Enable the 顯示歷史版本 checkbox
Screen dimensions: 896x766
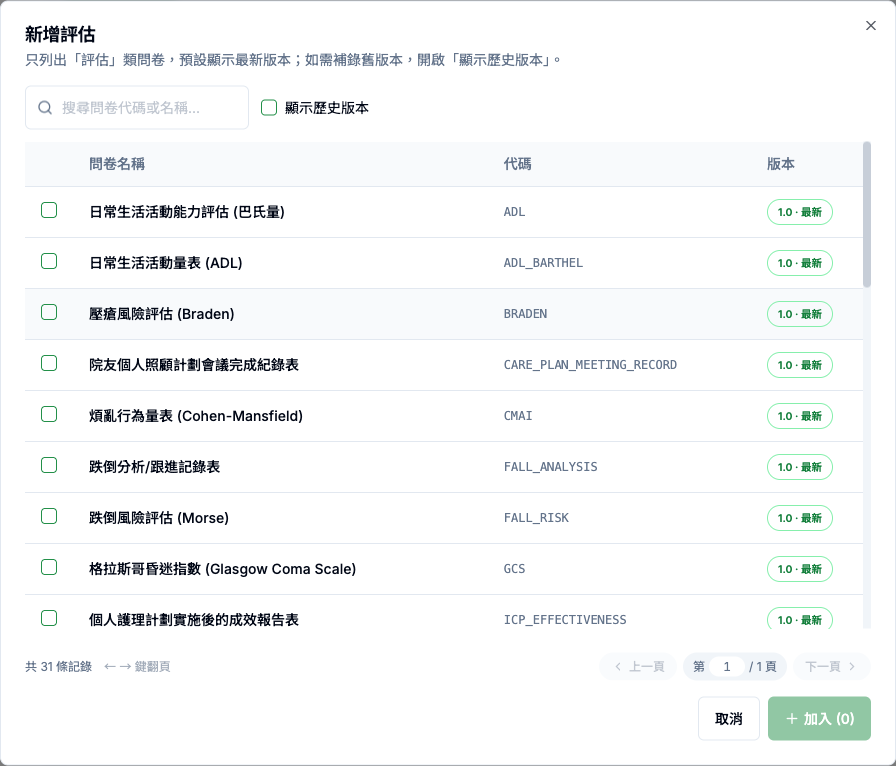click(269, 107)
